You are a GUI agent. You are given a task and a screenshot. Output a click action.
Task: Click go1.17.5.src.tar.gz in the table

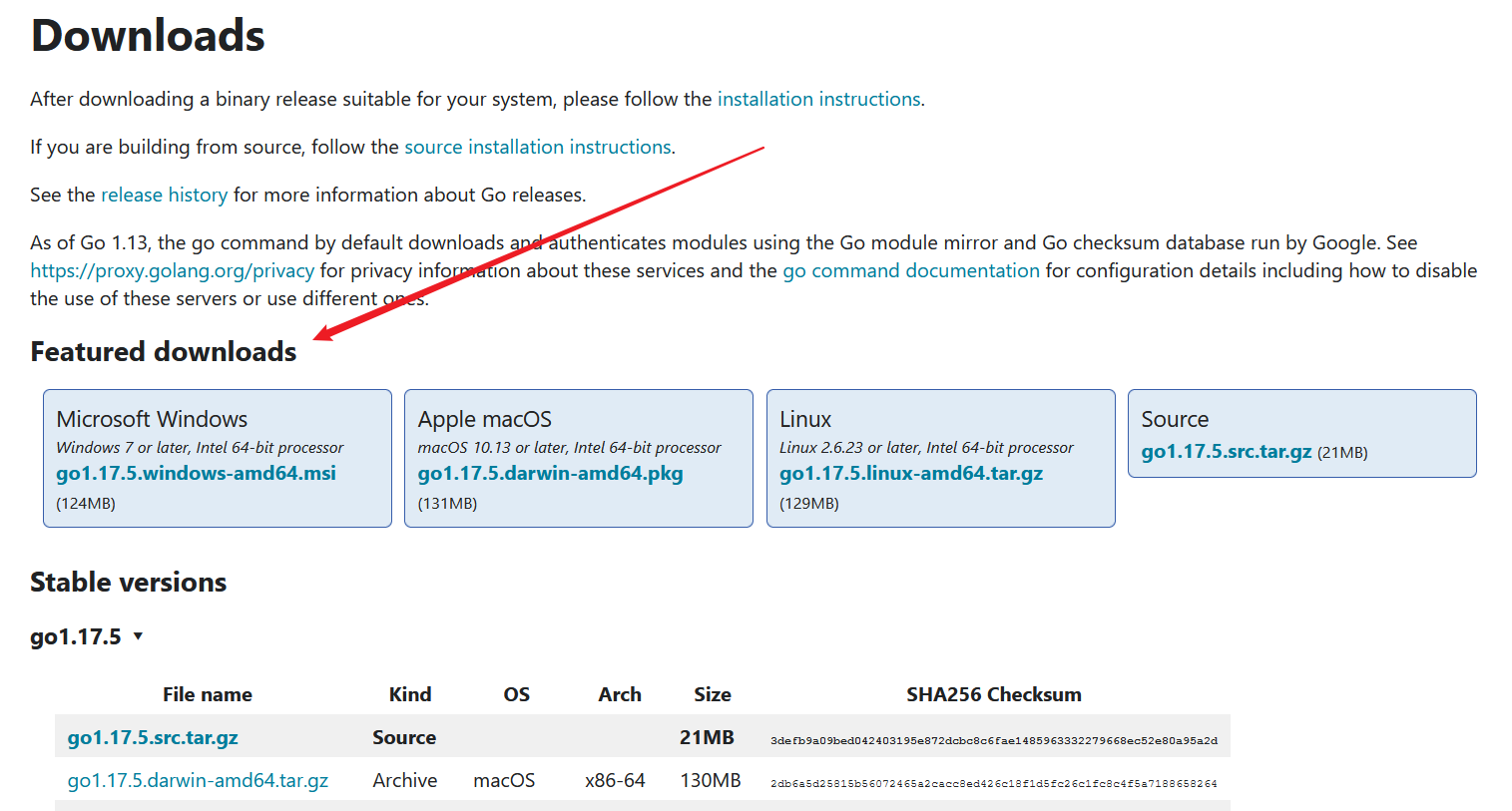[153, 737]
